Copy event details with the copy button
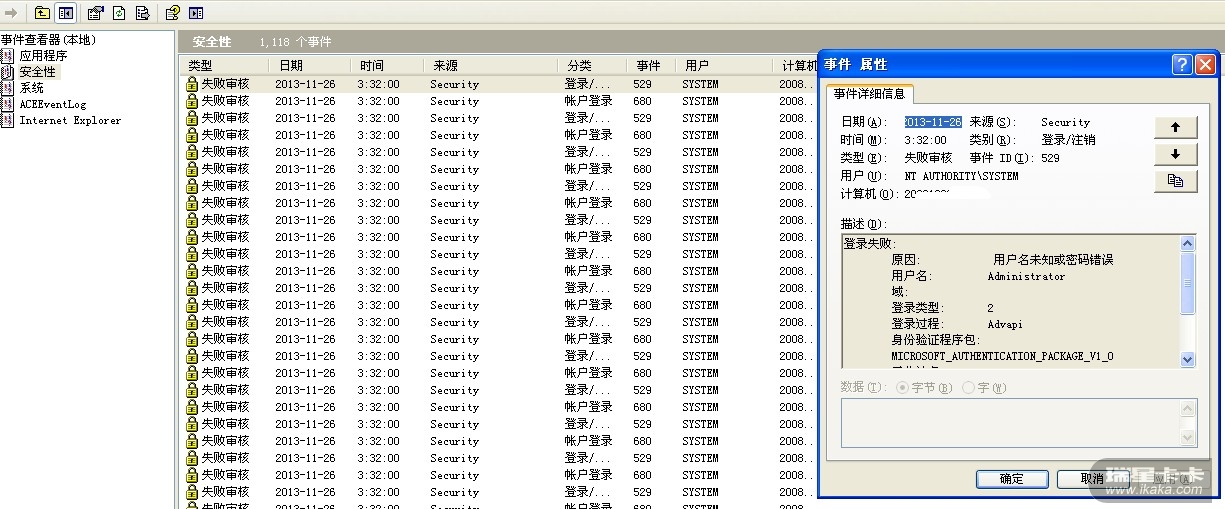Image resolution: width=1225 pixels, height=509 pixels. pyautogui.click(x=1176, y=181)
